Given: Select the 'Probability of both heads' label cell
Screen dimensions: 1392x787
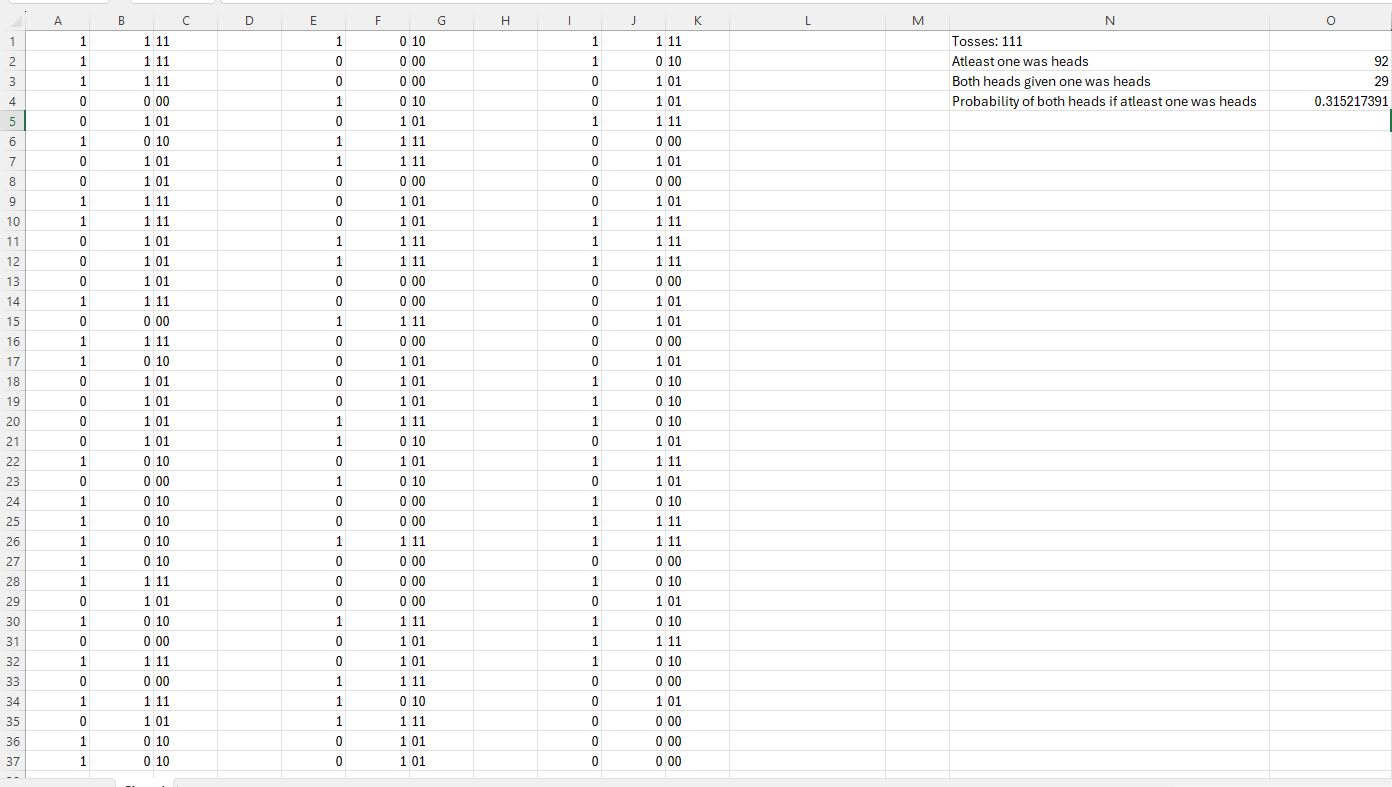Looking at the screenshot, I should (1109, 101).
